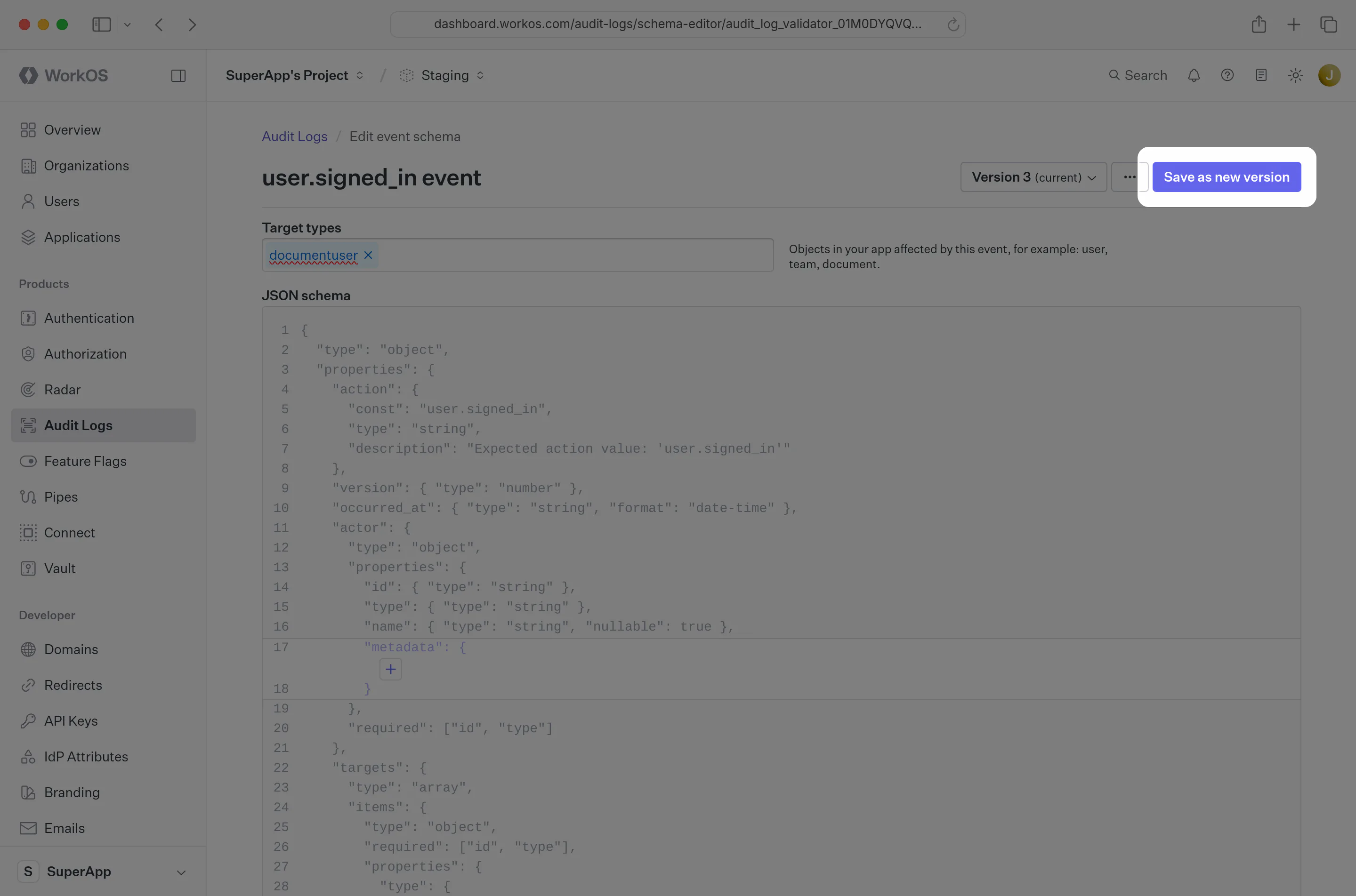Open Safari share sheet
The image size is (1356, 896).
tap(1258, 24)
